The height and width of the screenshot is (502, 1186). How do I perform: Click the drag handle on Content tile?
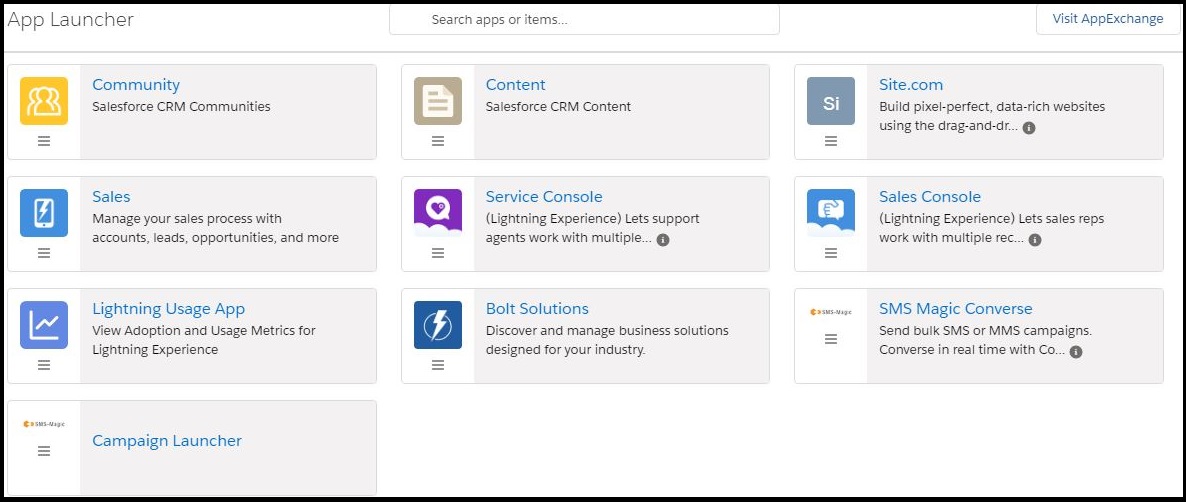438,141
